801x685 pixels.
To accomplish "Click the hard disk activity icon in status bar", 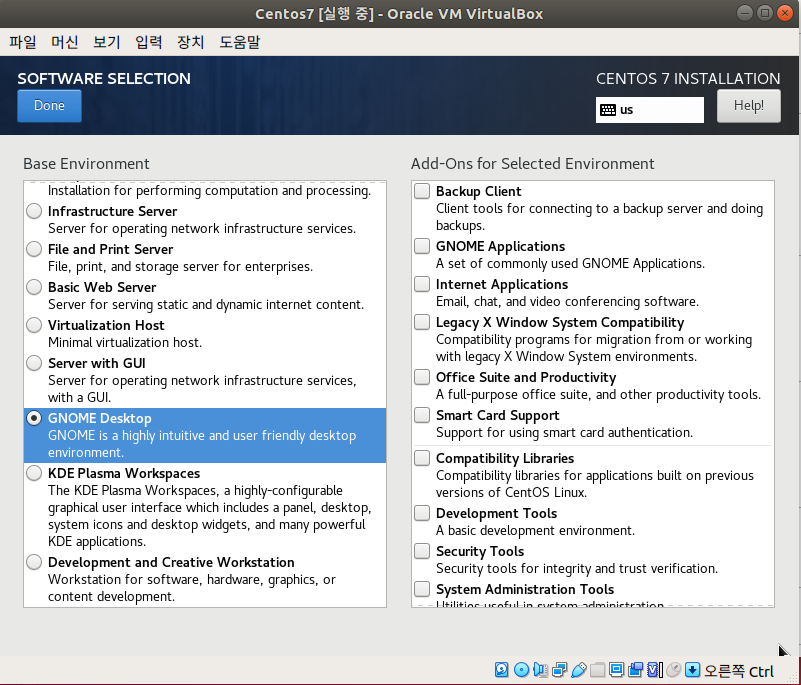I will point(502,669).
